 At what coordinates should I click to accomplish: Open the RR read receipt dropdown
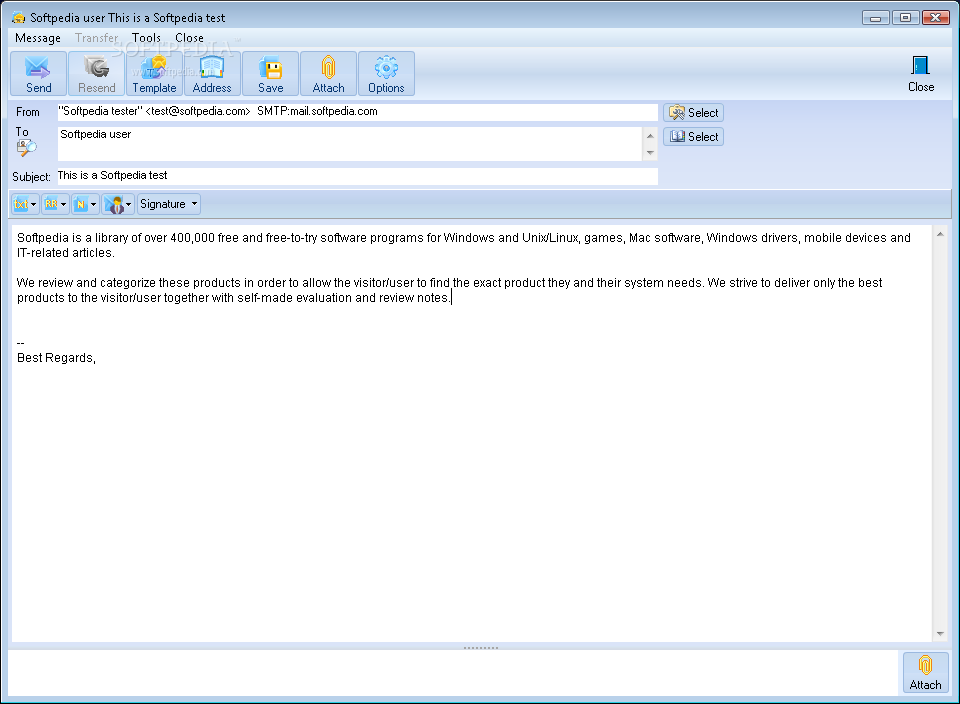tap(55, 204)
